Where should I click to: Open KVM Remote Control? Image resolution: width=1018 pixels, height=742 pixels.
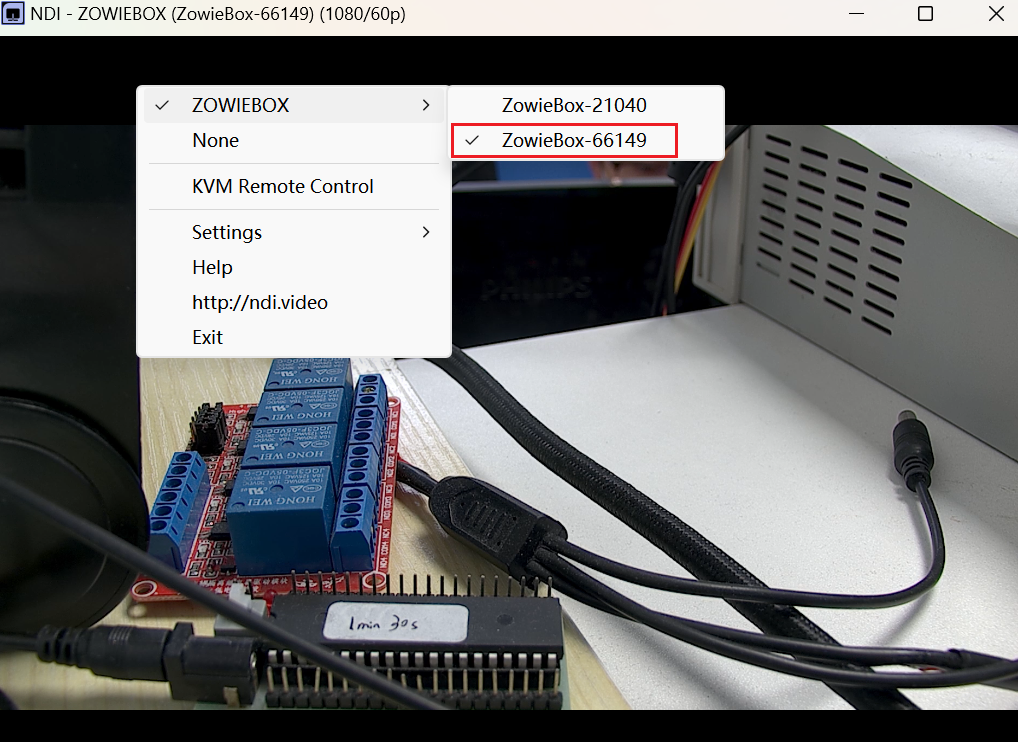click(x=282, y=186)
